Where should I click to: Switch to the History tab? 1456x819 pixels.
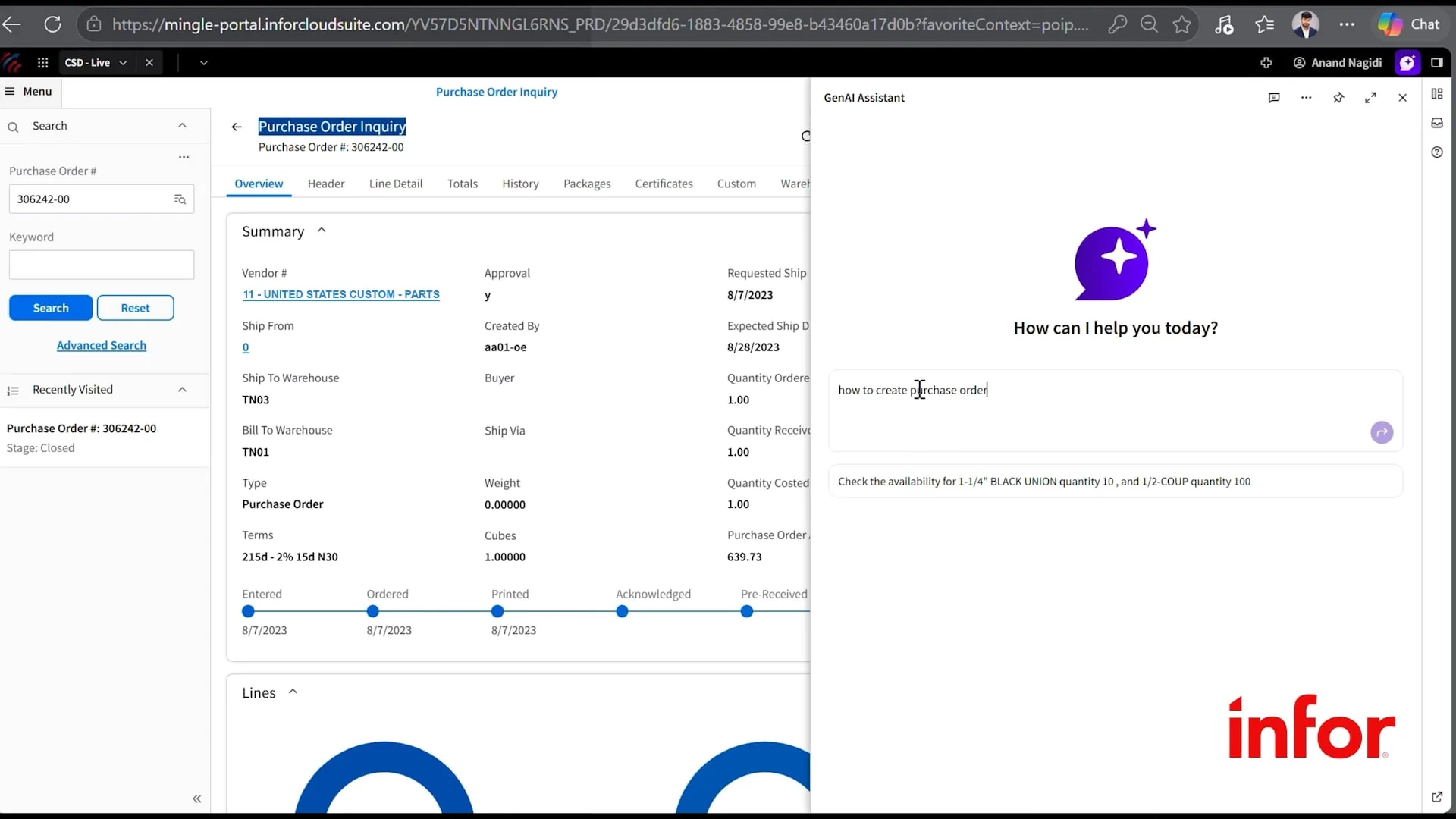520,184
